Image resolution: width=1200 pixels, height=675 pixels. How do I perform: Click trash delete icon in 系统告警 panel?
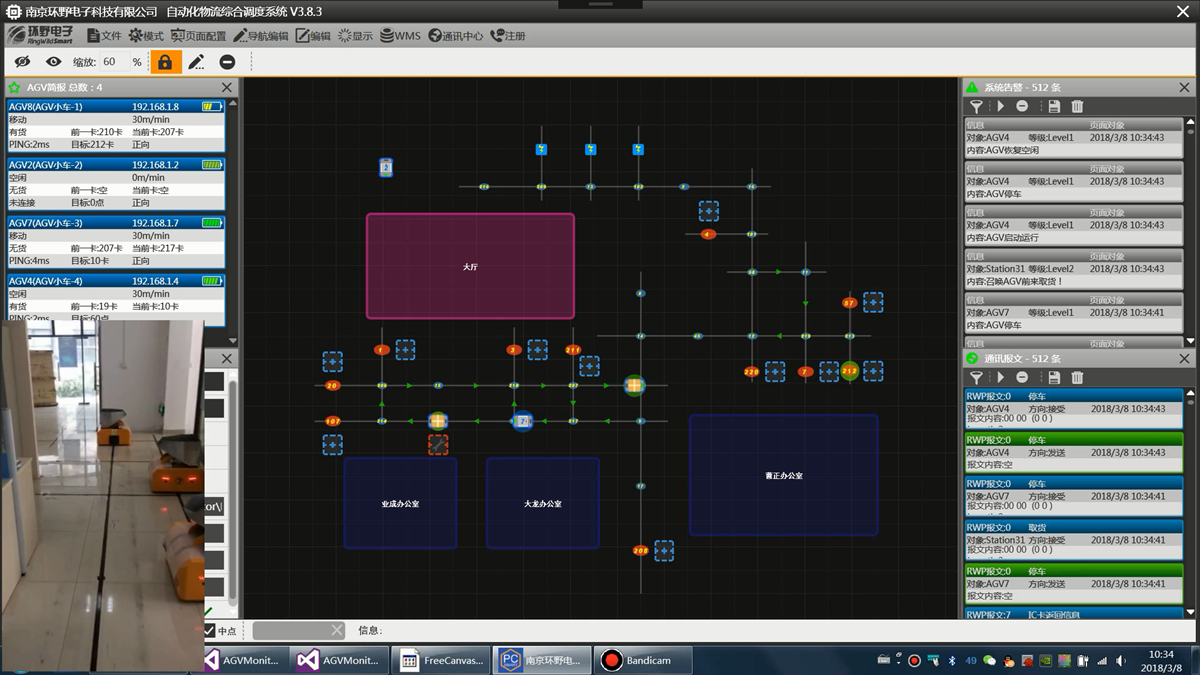pyautogui.click(x=1077, y=106)
